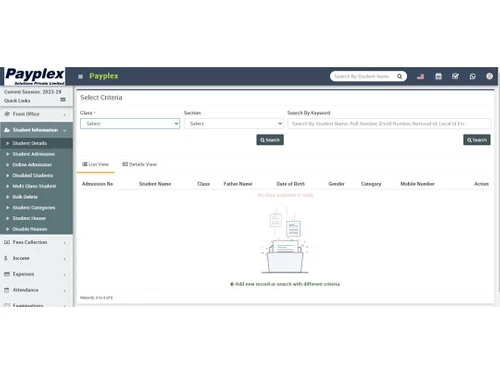500x375 pixels.
Task: Click the Front Office sidebar icon
Action: 7,114
